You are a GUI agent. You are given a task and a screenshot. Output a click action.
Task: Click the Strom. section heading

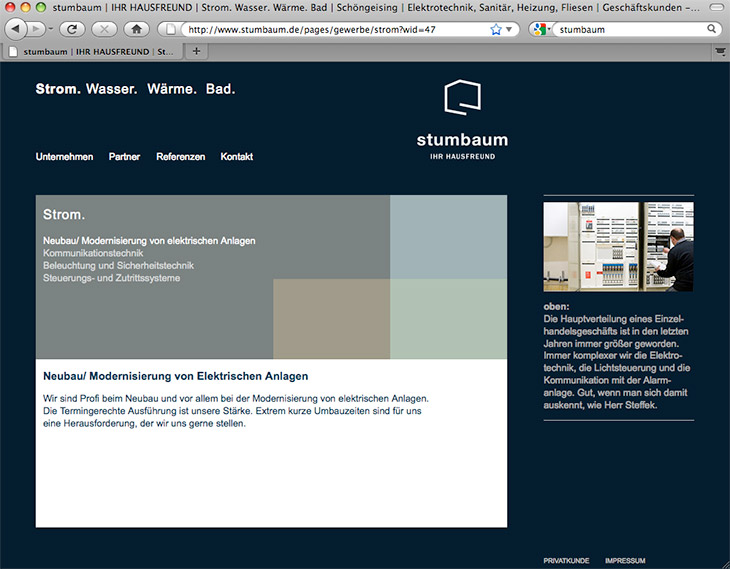point(64,215)
